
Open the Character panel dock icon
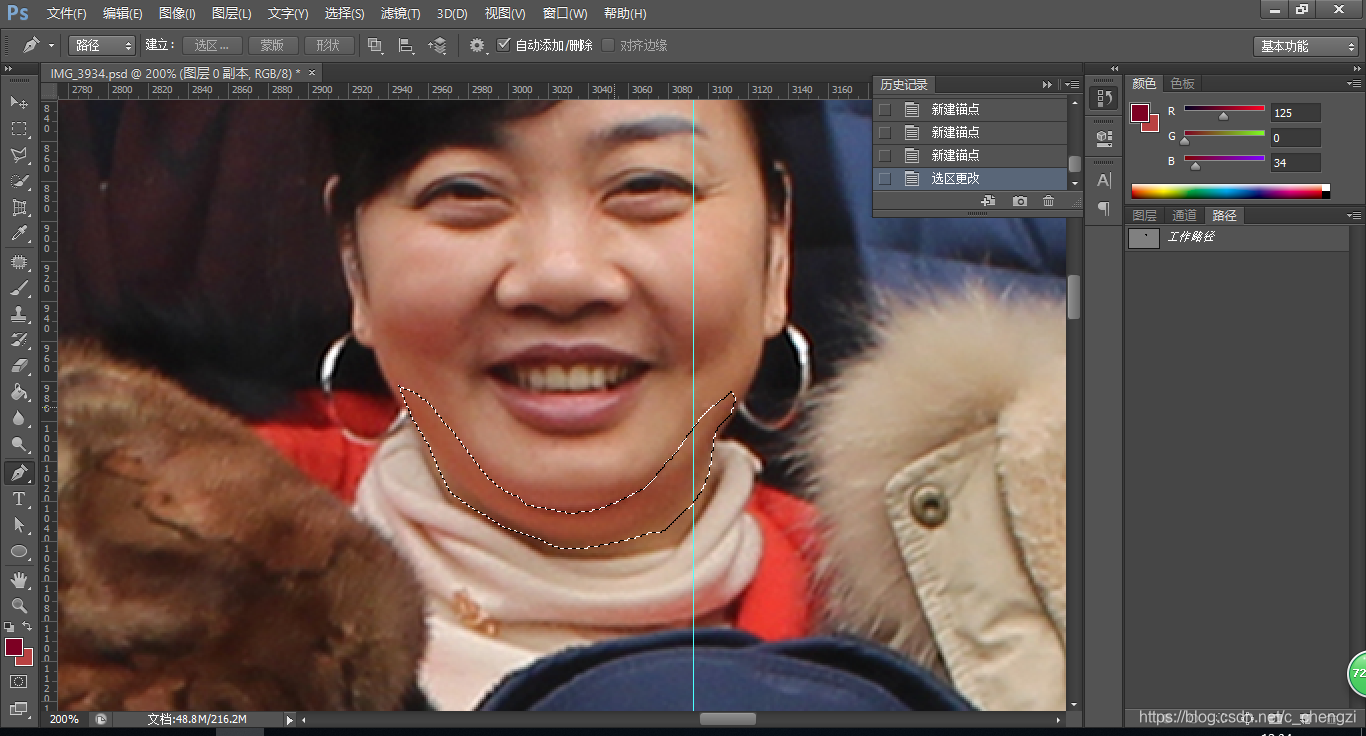1104,180
